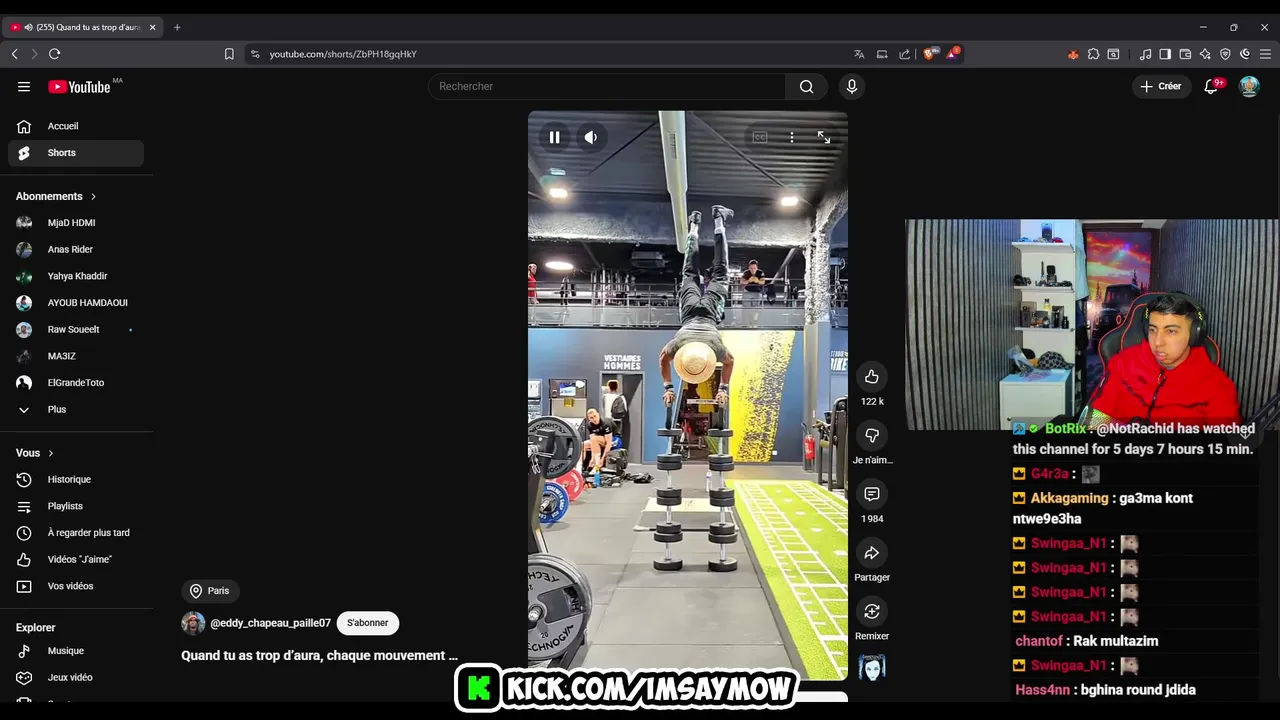Click the browser share icon
This screenshot has height=720, width=1280.
905,54
